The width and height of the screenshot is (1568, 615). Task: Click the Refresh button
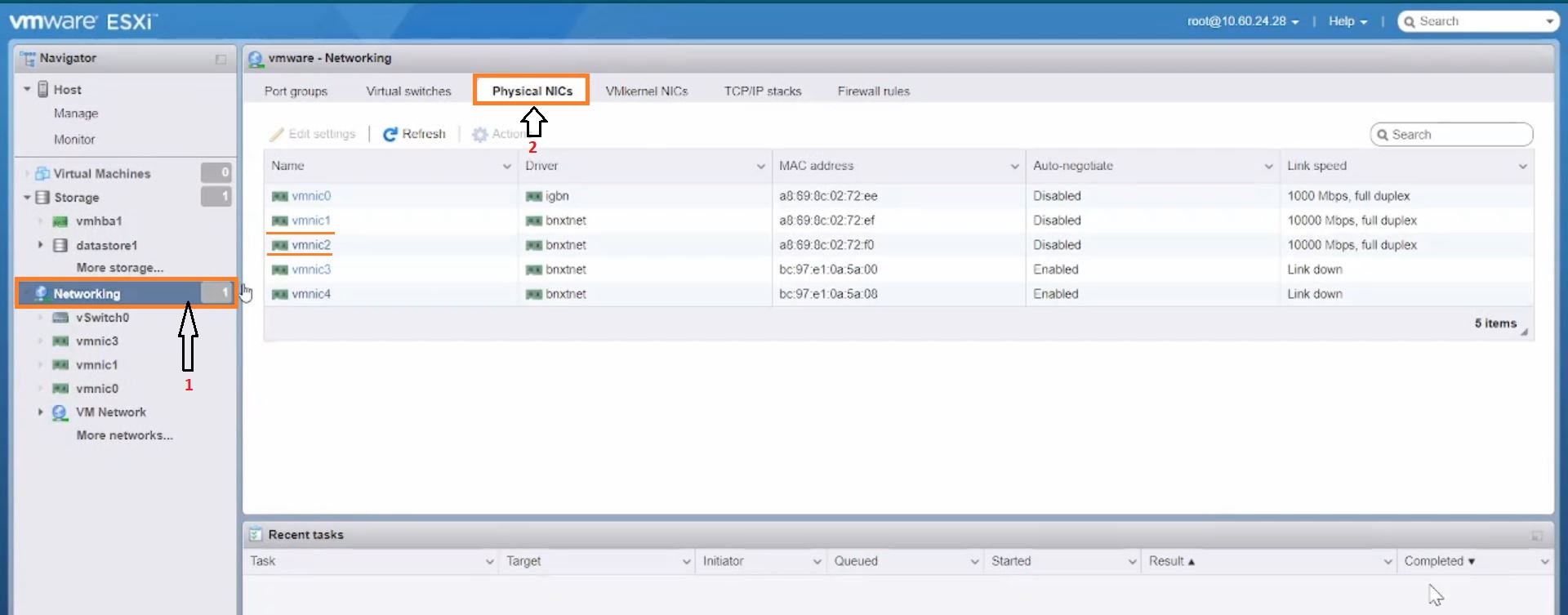coord(415,134)
